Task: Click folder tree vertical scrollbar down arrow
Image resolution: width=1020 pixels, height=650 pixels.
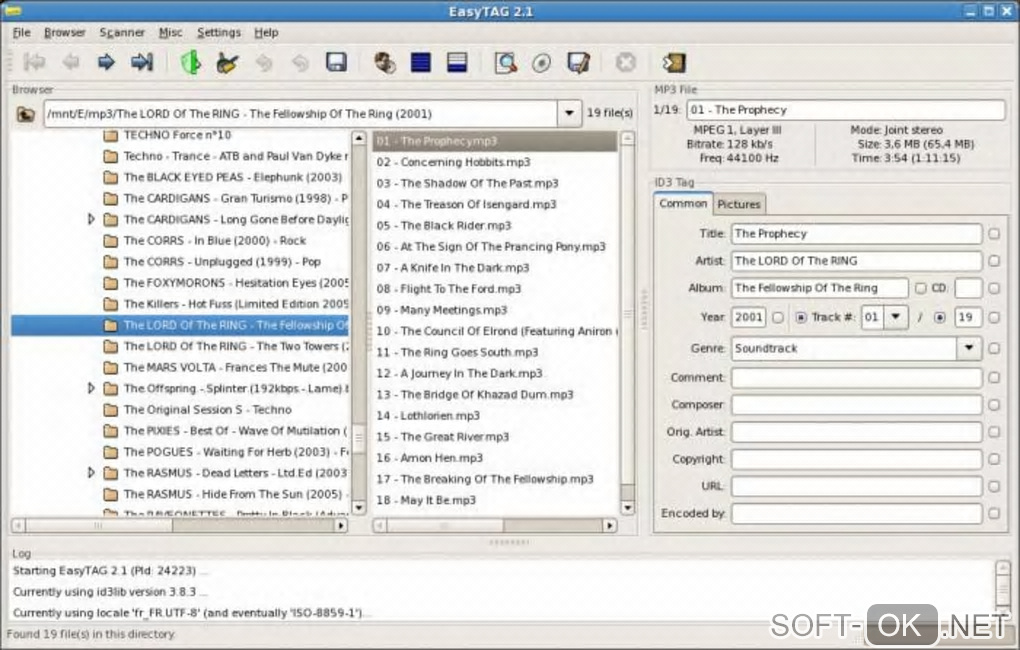Action: pyautogui.click(x=358, y=508)
